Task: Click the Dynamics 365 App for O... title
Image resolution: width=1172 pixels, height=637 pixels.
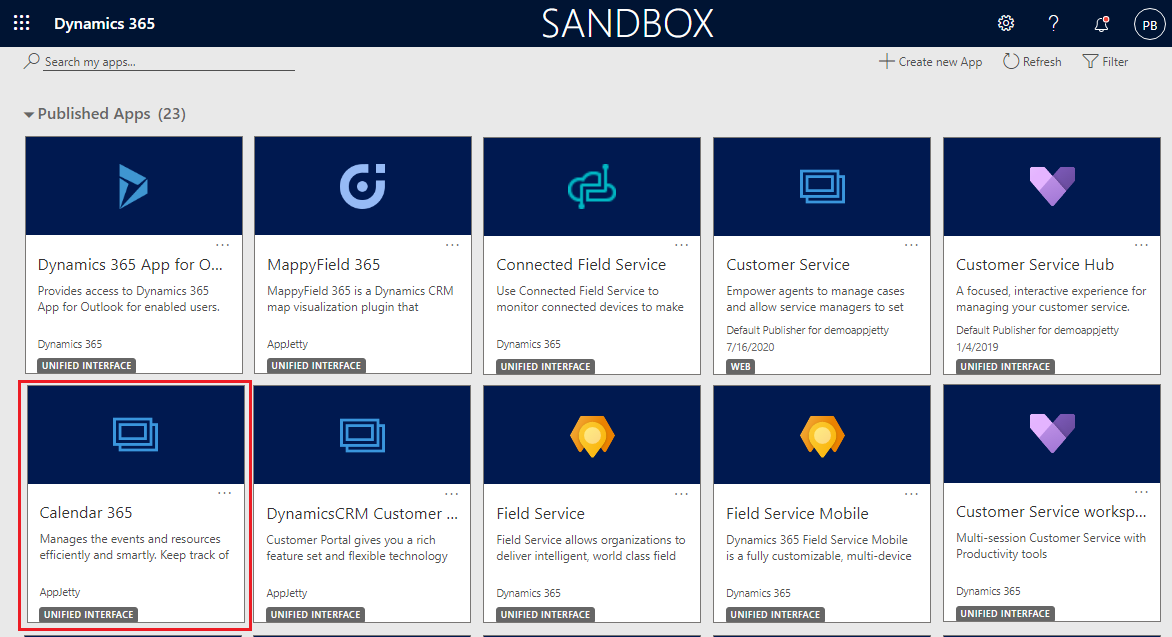Action: click(x=130, y=265)
